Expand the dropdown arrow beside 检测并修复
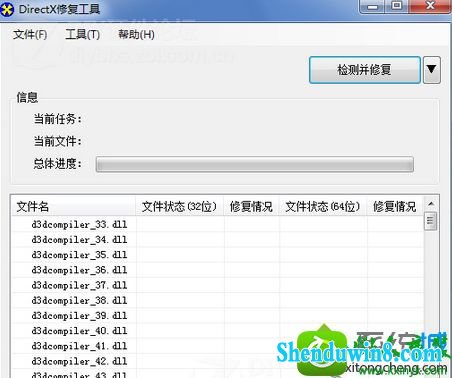Image resolution: width=452 pixels, height=378 pixels. [x=432, y=70]
